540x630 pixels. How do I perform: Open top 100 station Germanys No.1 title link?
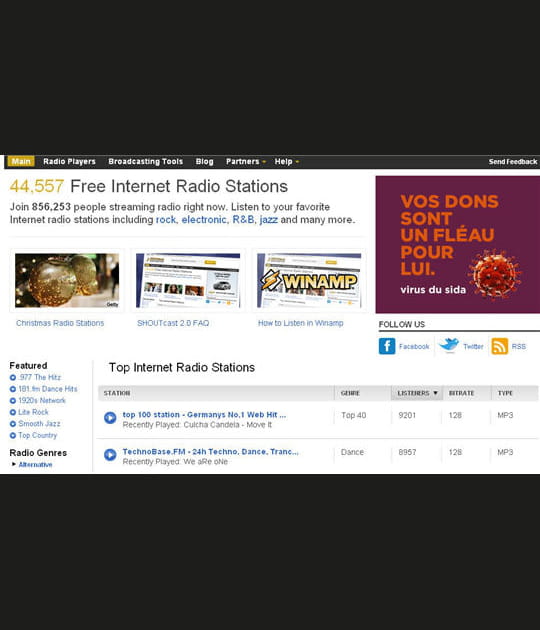(204, 415)
